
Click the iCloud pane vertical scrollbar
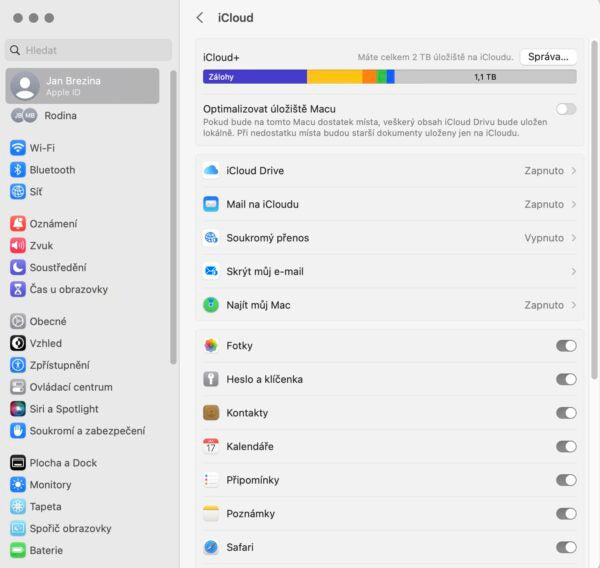[x=594, y=210]
